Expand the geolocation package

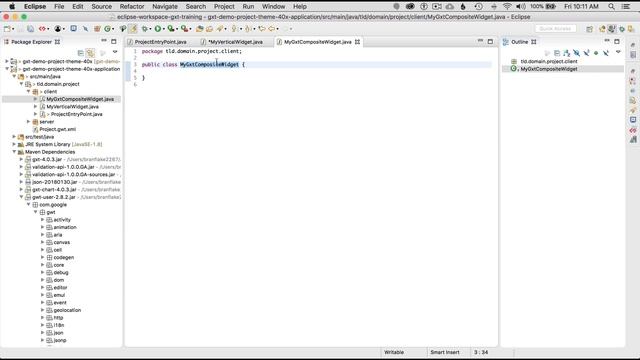coord(42,310)
